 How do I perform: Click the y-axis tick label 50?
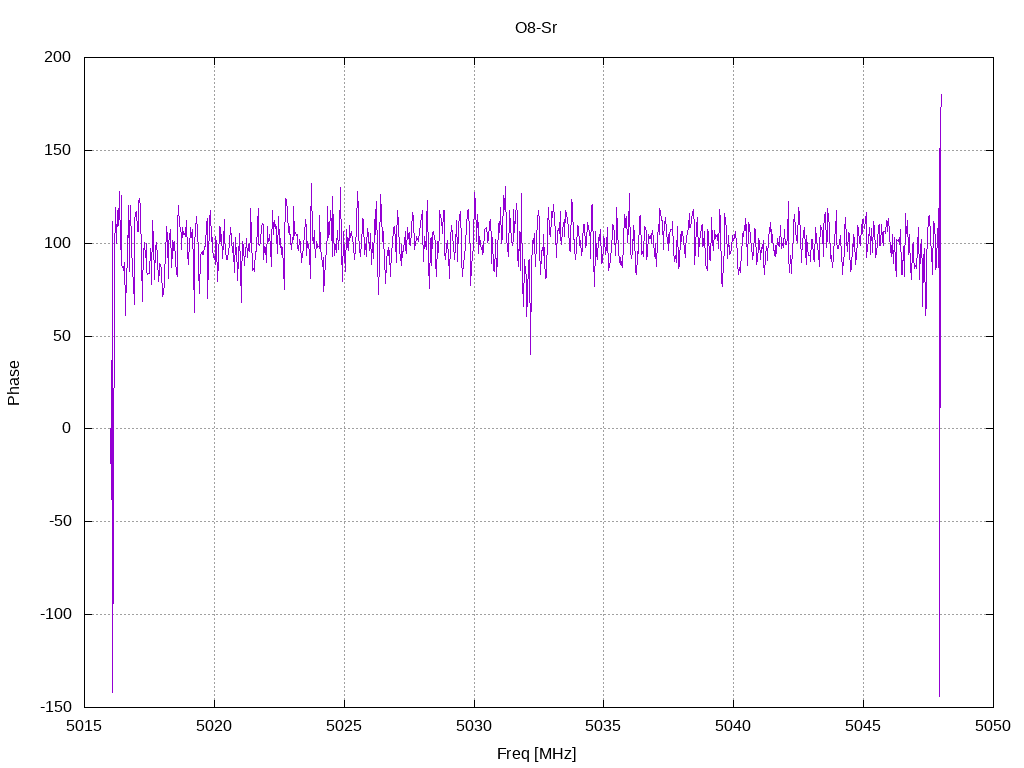(62, 336)
